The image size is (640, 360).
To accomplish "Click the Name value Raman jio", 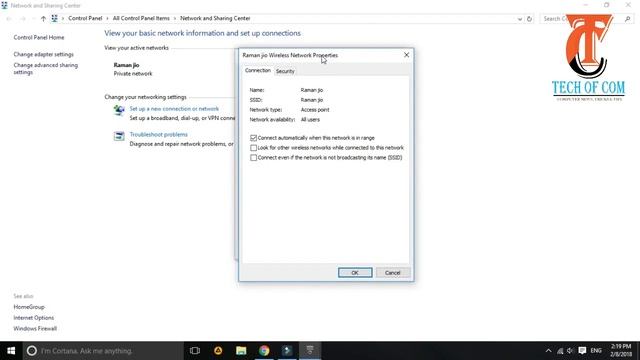I will point(312,90).
